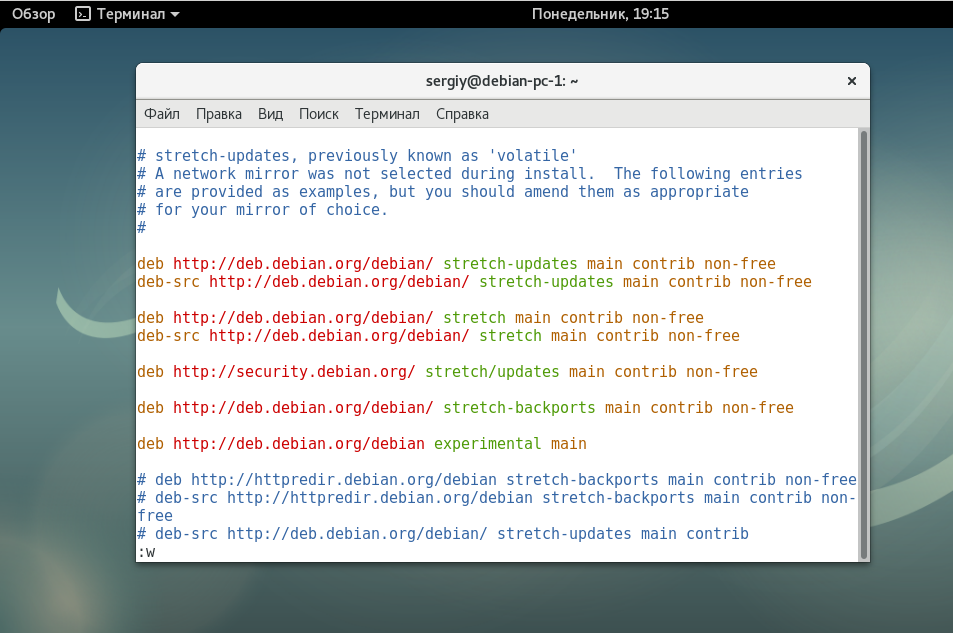This screenshot has height=633, width=953.
Task: Open the Правка menu
Action: tap(219, 114)
